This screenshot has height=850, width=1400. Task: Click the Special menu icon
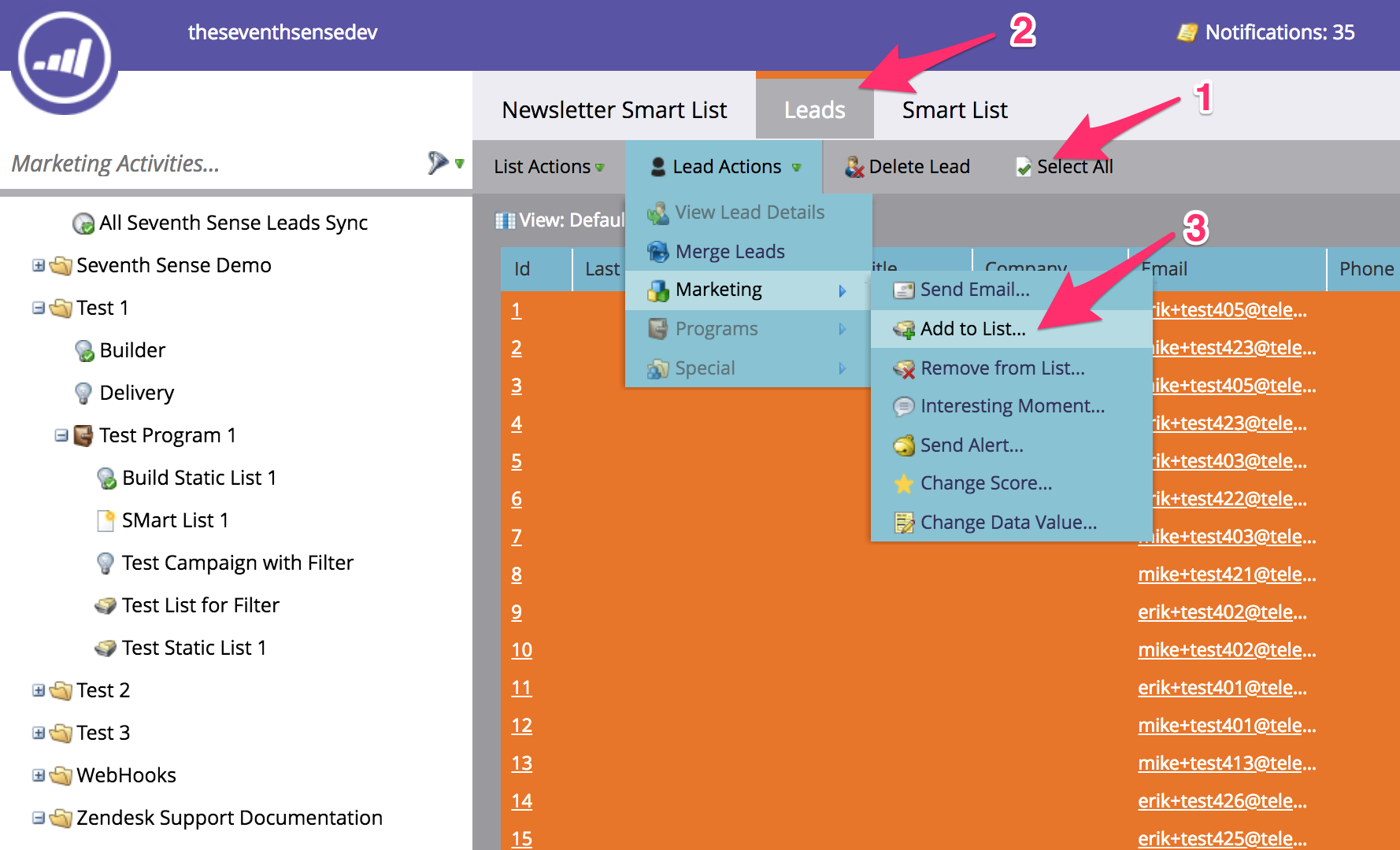pyautogui.click(x=657, y=368)
